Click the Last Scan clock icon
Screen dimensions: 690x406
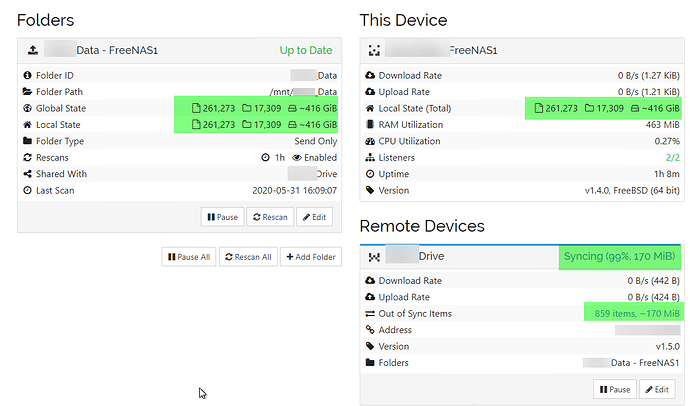point(27,190)
